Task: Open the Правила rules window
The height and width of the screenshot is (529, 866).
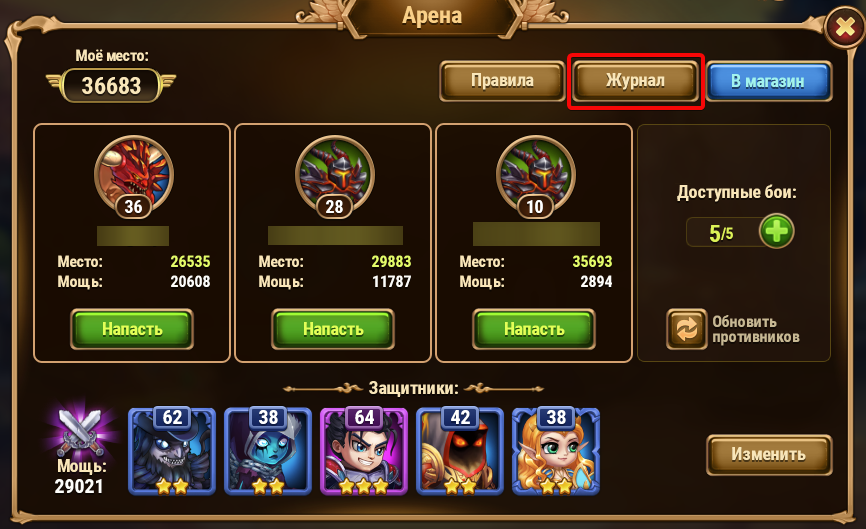Action: pyautogui.click(x=502, y=81)
